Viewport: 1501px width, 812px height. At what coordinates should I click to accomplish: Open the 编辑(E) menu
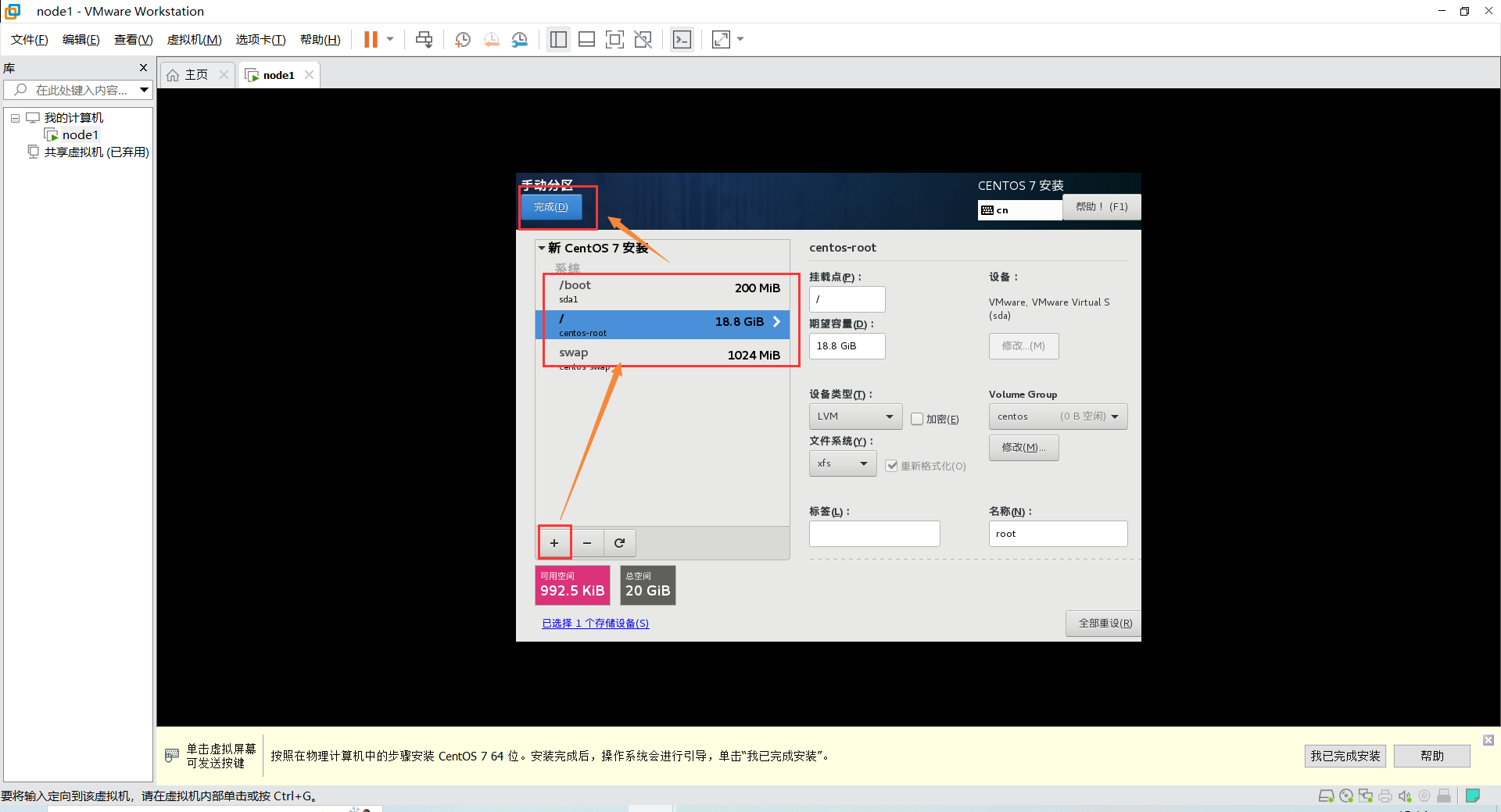pos(81,40)
